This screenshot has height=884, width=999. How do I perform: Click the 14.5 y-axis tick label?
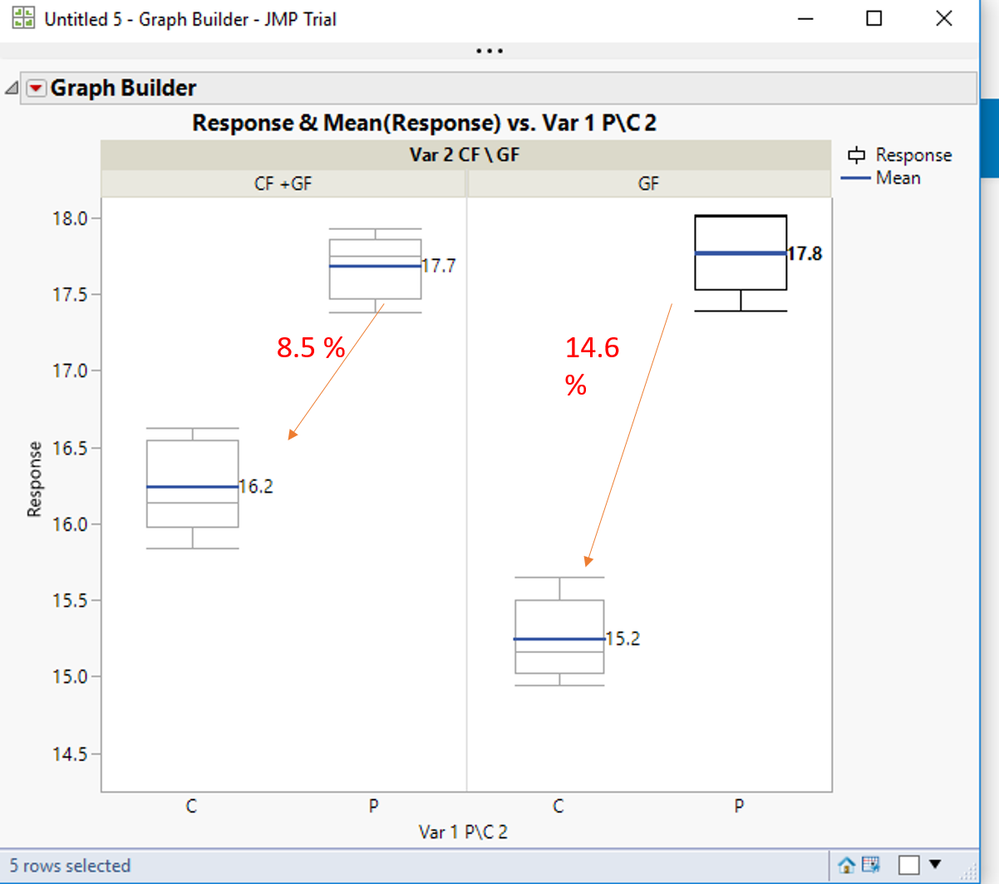(x=69, y=754)
